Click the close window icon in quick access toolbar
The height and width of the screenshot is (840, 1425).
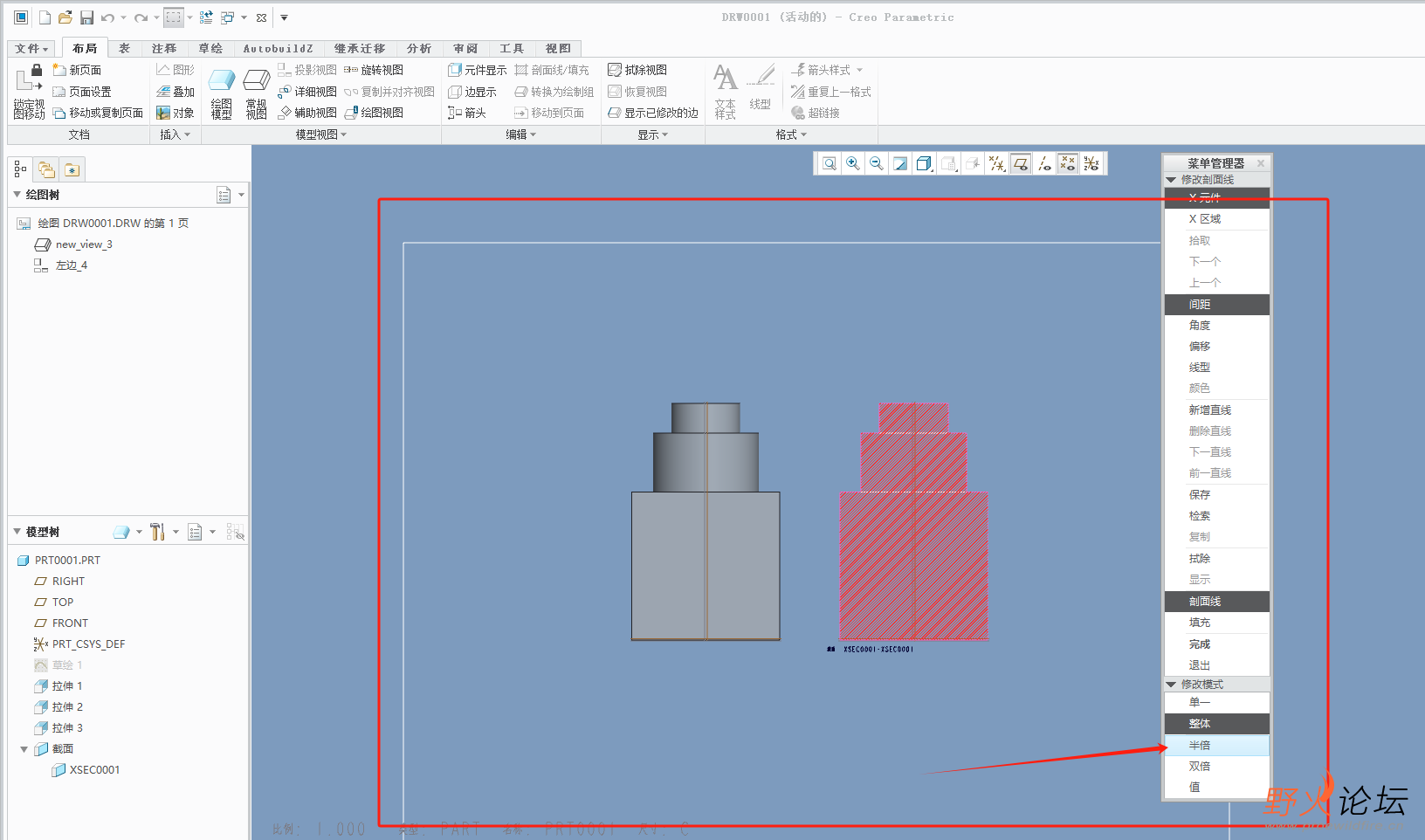[261, 17]
